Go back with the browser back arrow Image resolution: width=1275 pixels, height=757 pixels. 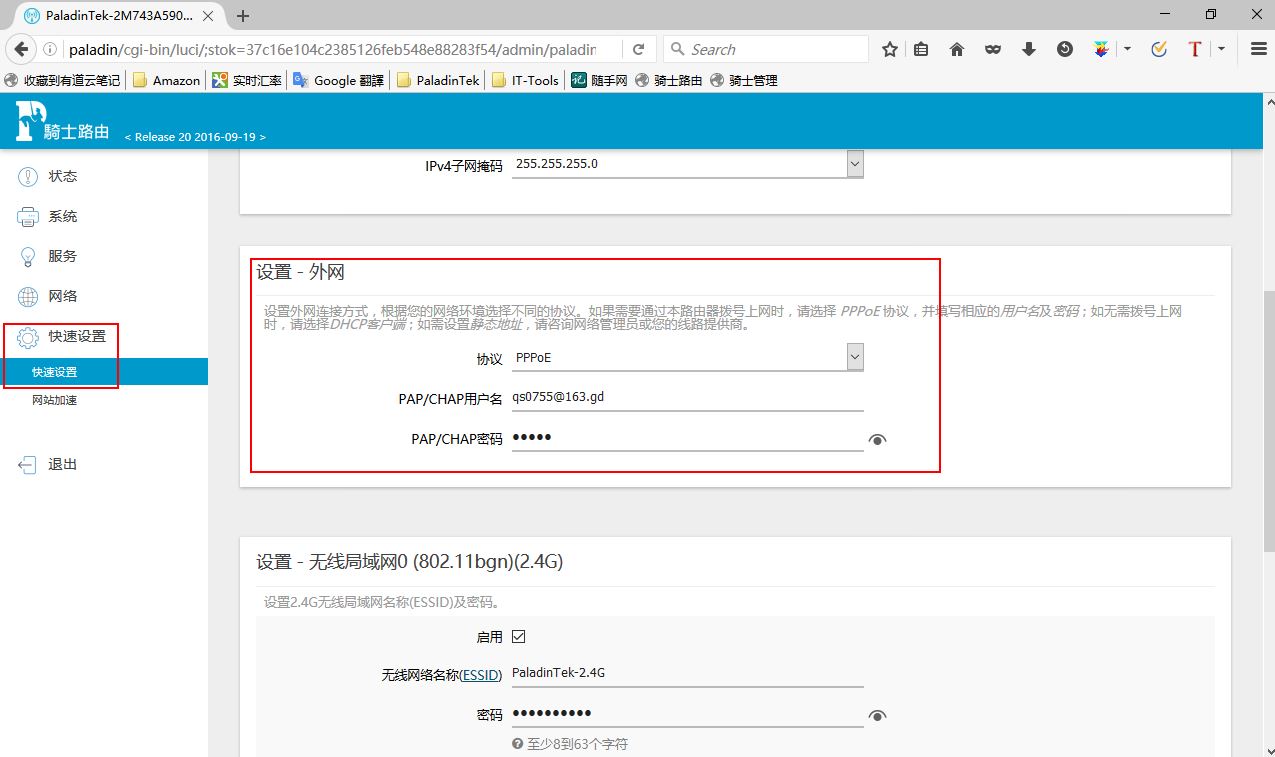tap(19, 49)
